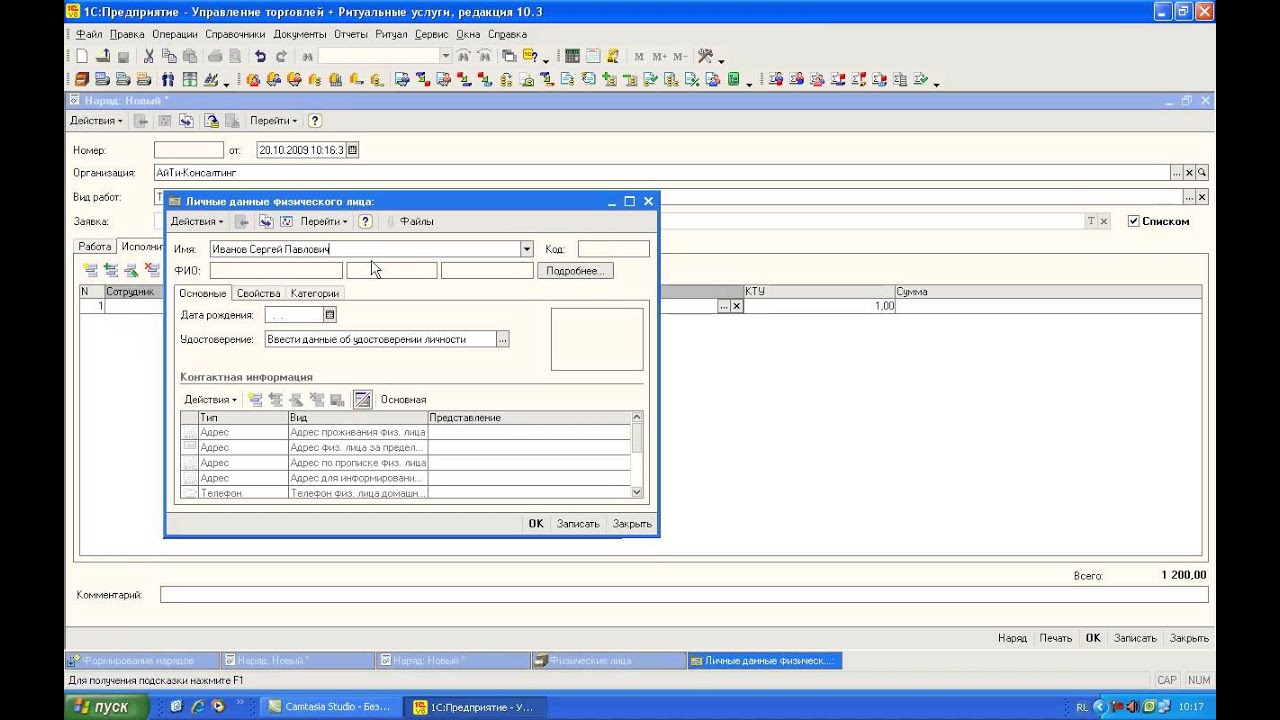Click the Cut scissors icon
This screenshot has width=1280, height=720.
coord(149,56)
